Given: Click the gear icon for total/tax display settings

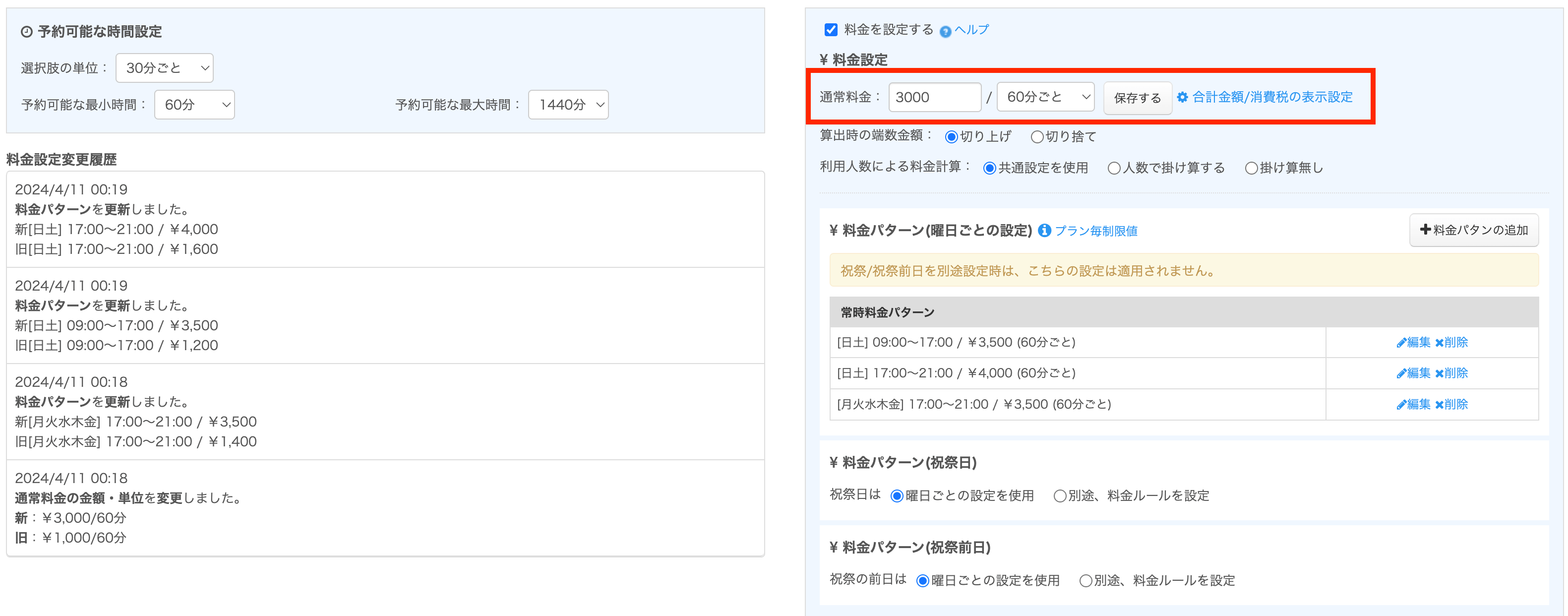Looking at the screenshot, I should pyautogui.click(x=1182, y=97).
